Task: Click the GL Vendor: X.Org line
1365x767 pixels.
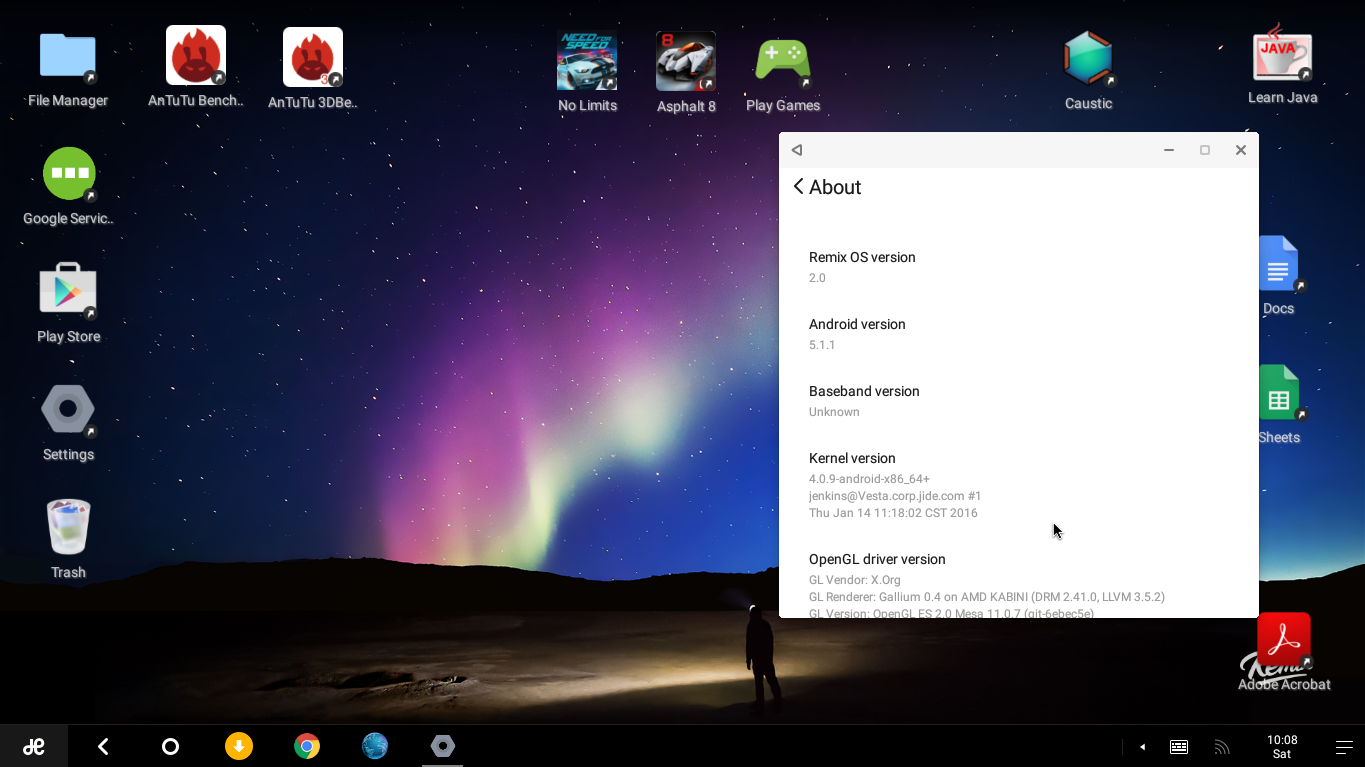Action: pos(855,580)
